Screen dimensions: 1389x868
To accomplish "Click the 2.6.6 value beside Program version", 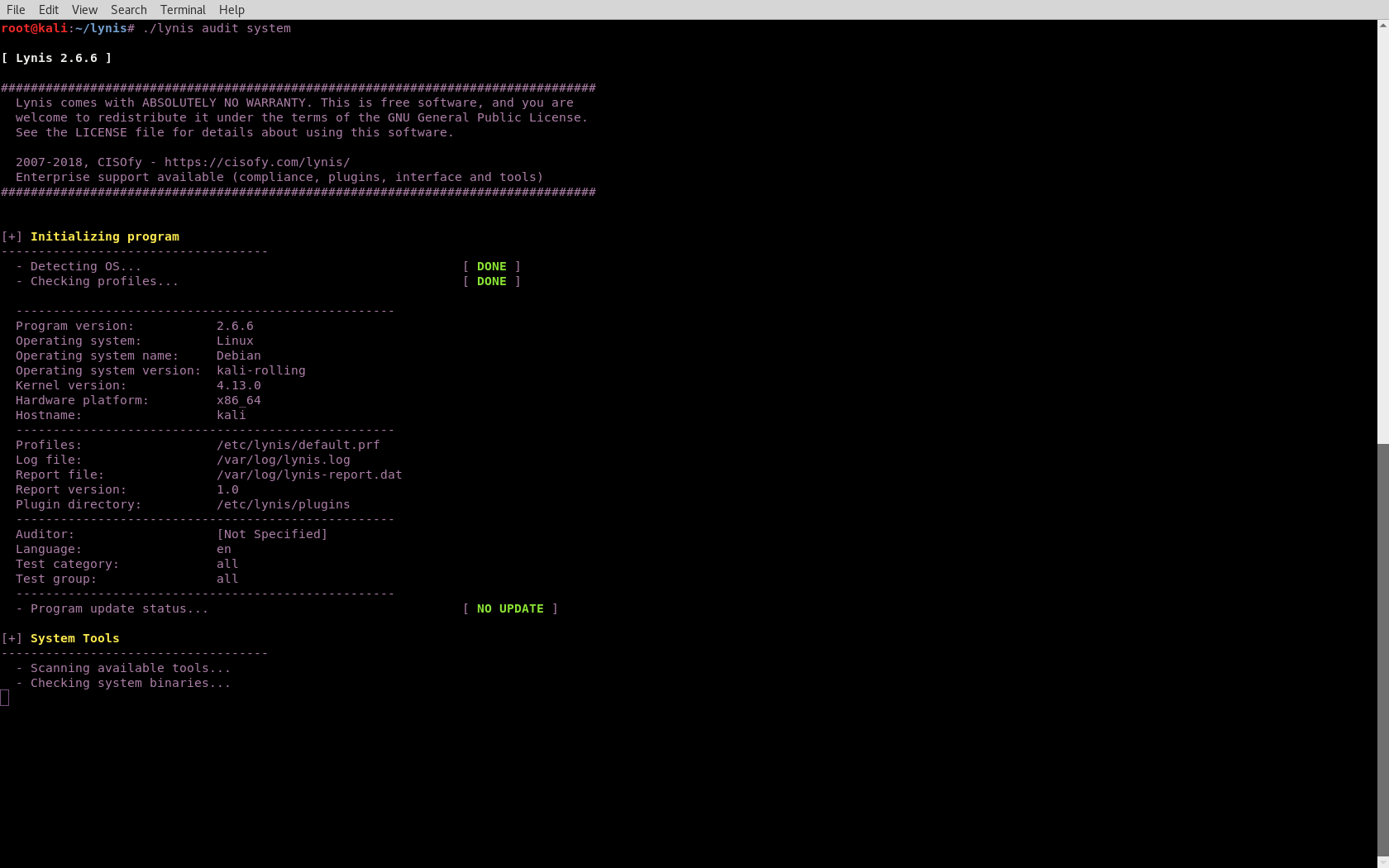I will [235, 326].
